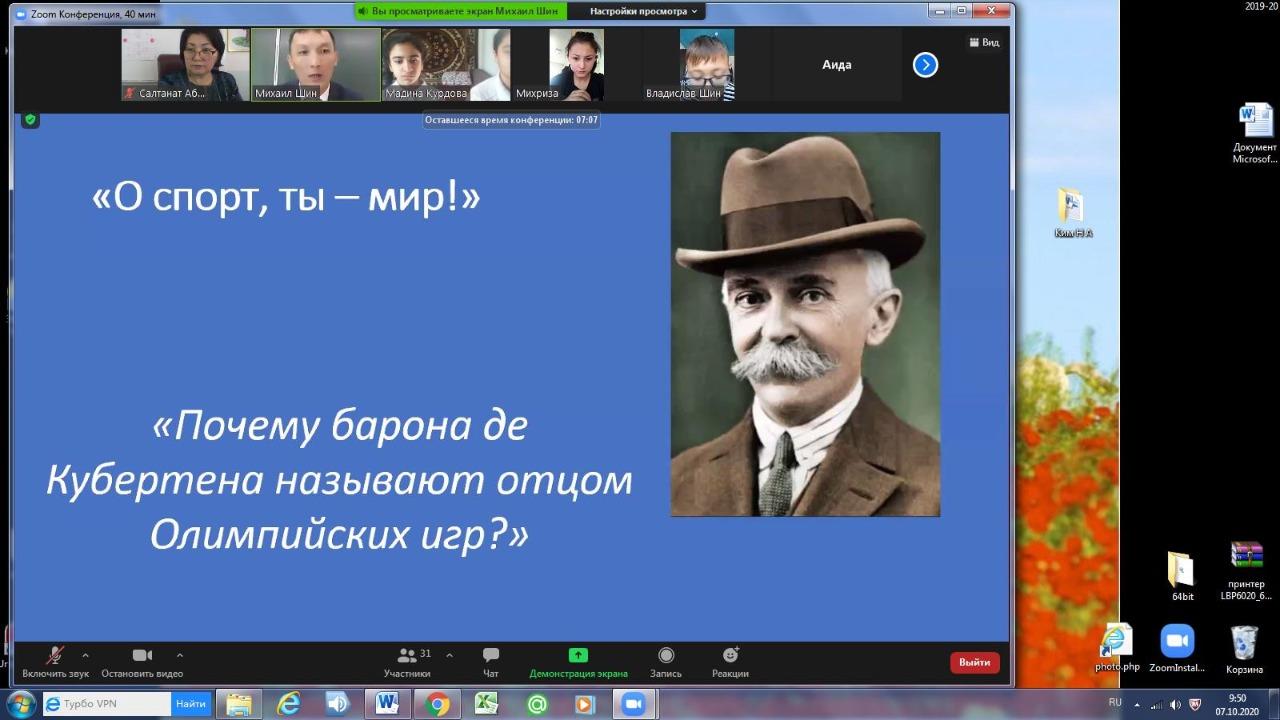Open the Настройки просмотра dropdown
The height and width of the screenshot is (720, 1280).
[x=645, y=11]
